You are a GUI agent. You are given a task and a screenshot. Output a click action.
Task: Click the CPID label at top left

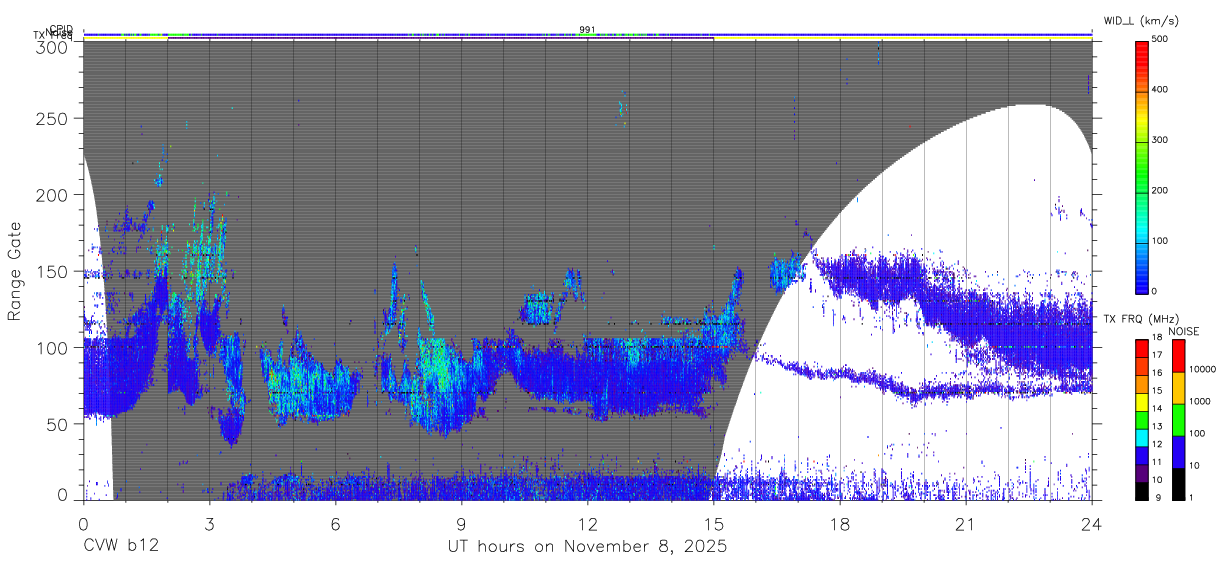61,29
